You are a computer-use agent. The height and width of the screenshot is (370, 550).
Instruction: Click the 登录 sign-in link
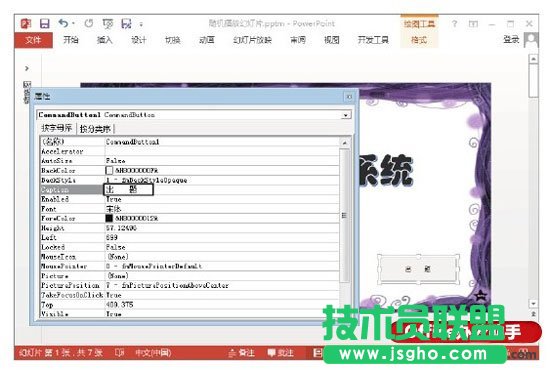(x=511, y=40)
